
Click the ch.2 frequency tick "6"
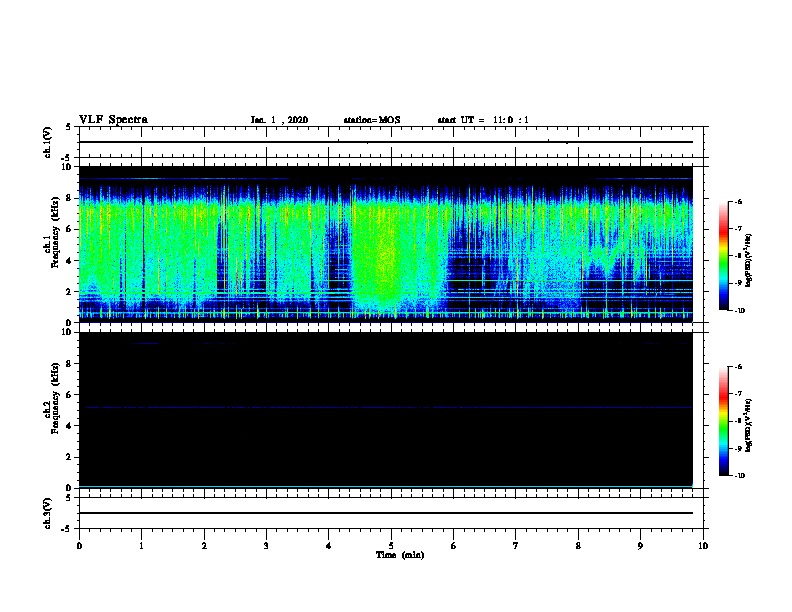pos(69,395)
